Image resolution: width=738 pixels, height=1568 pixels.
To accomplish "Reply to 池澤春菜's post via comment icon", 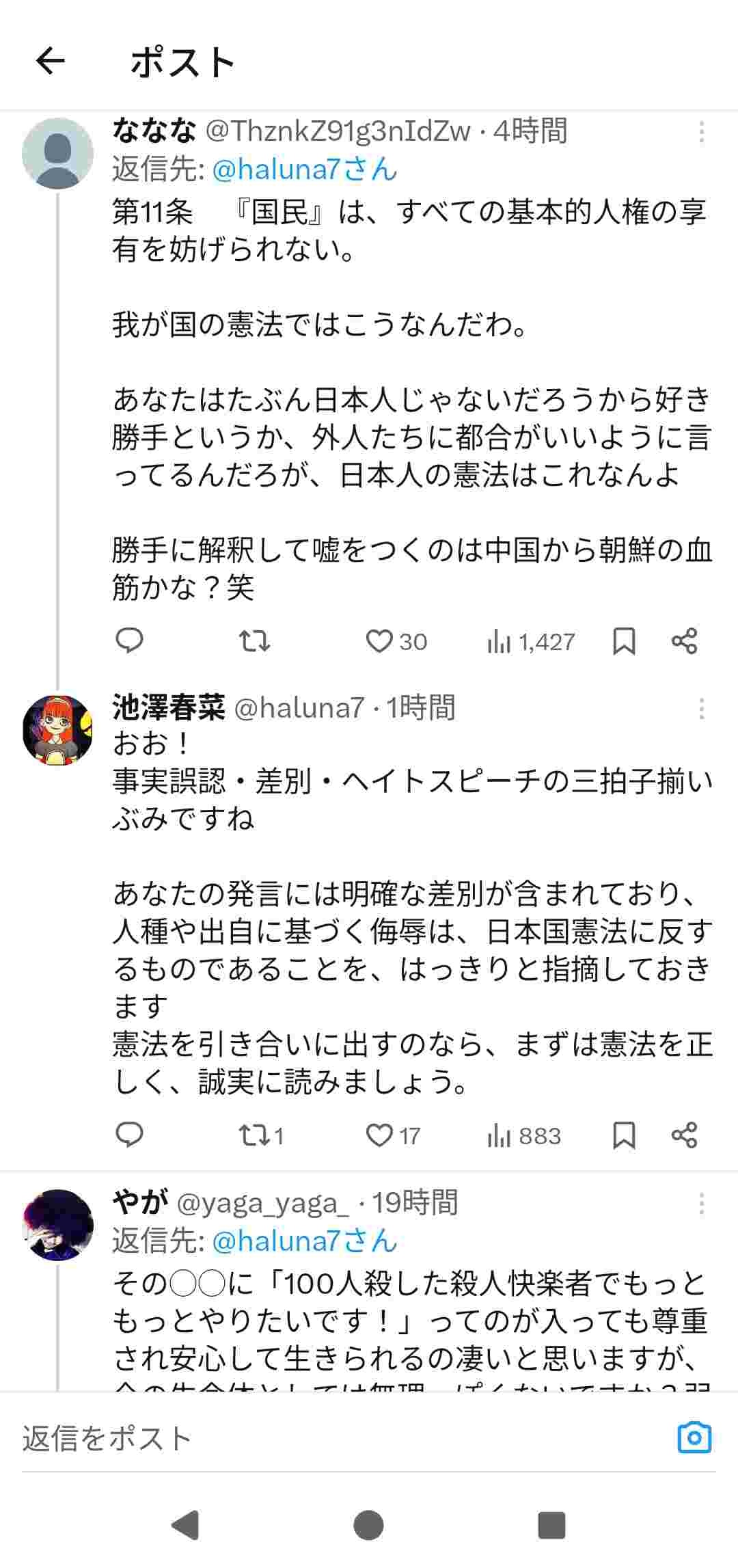I will tap(129, 1135).
